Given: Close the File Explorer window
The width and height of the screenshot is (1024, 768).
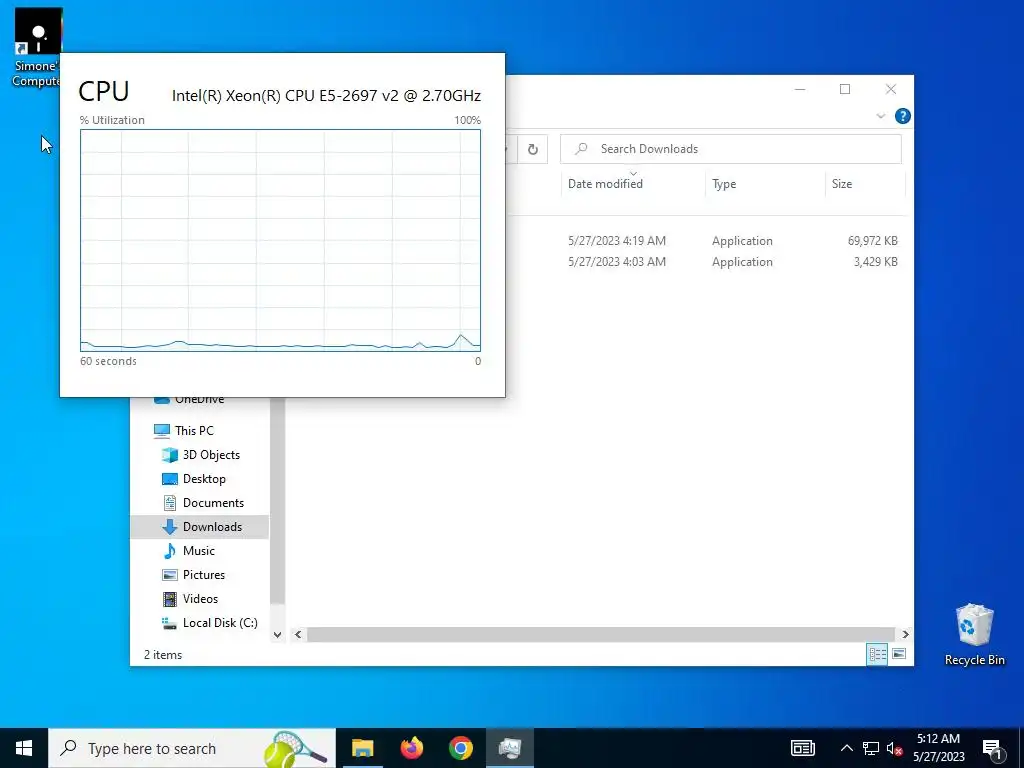Looking at the screenshot, I should pos(891,89).
